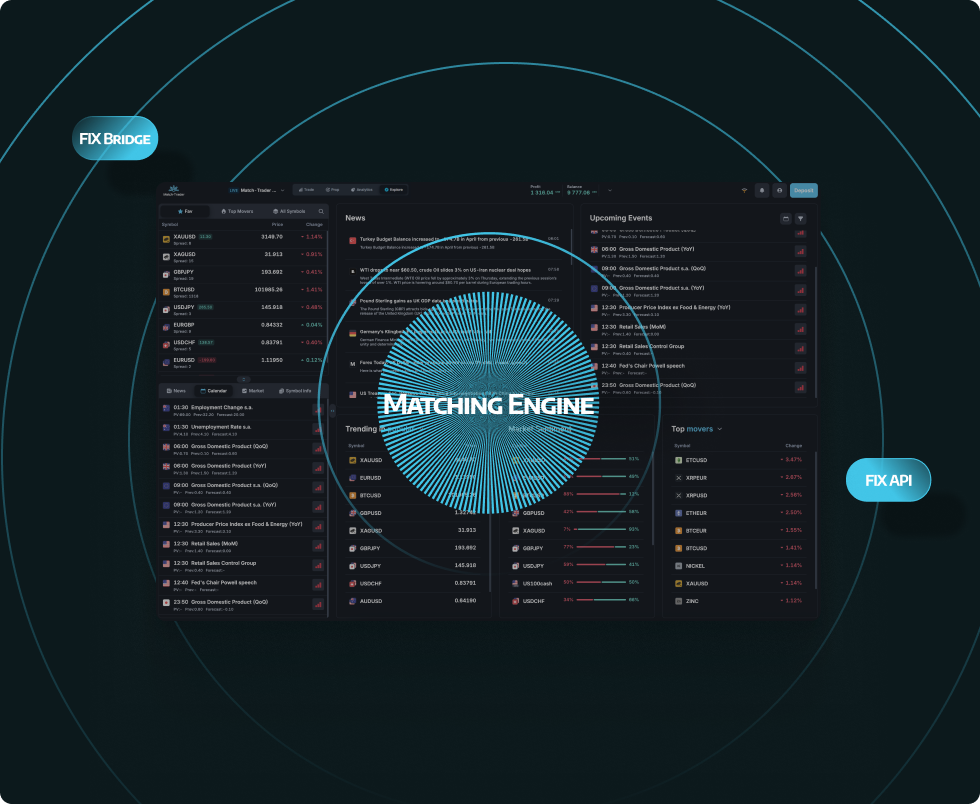Open the calendar icon in Upcoming Events

[x=785, y=218]
